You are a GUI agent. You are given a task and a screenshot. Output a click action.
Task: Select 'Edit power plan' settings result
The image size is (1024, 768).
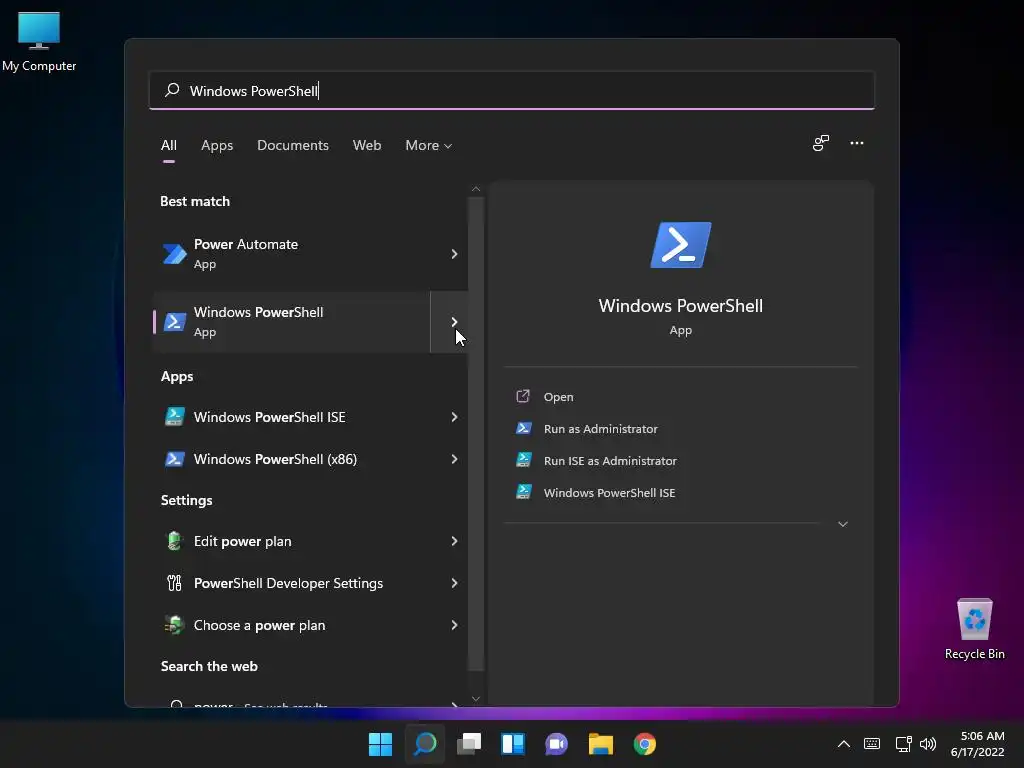[242, 541]
